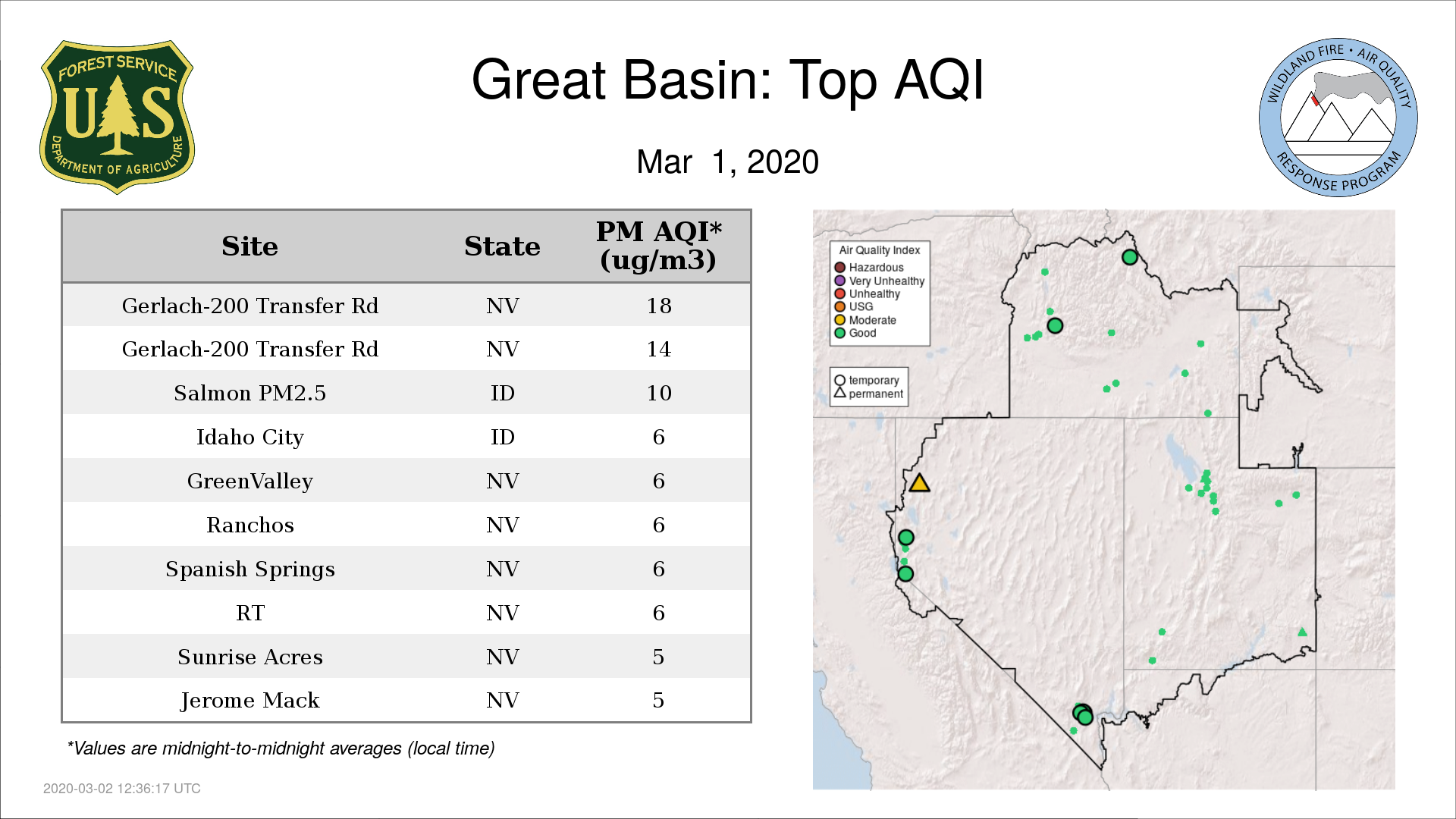Click the large green marker at northern Idaho border

click(1129, 257)
